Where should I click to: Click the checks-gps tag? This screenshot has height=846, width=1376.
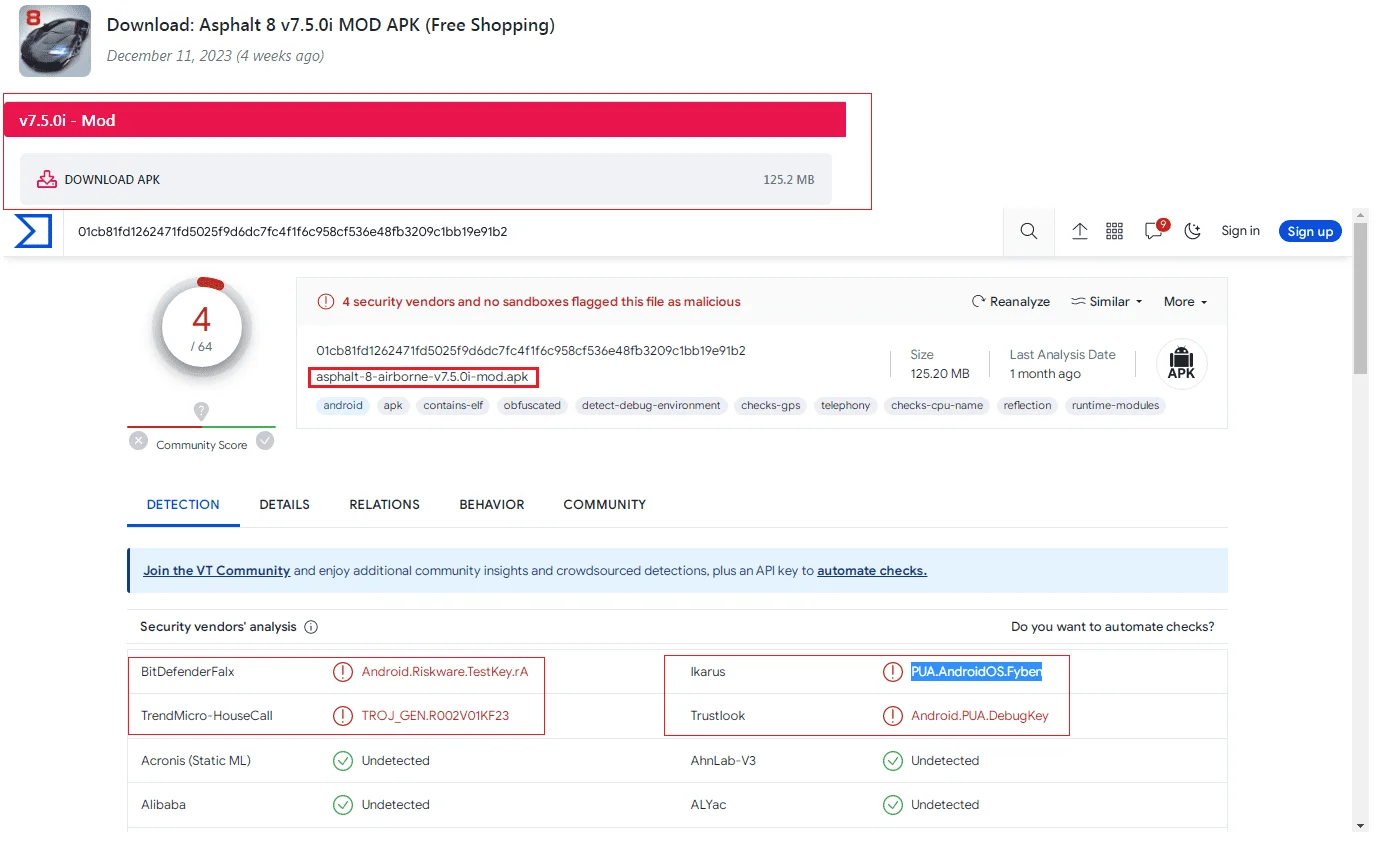[771, 406]
